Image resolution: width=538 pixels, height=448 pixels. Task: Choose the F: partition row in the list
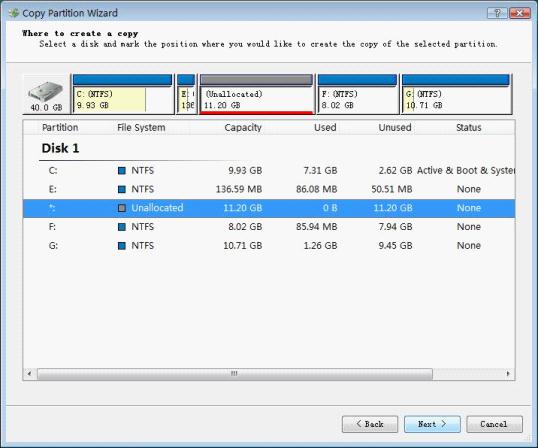pos(269,227)
